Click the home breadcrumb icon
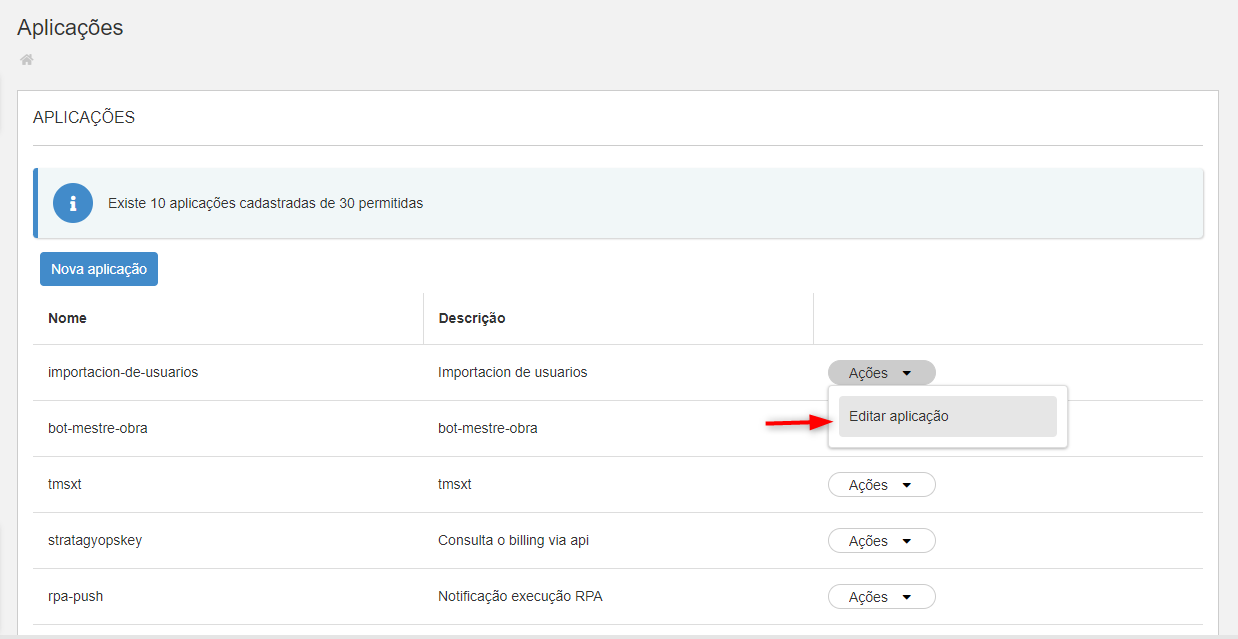Screen dimensions: 1238x639 [x=27, y=60]
